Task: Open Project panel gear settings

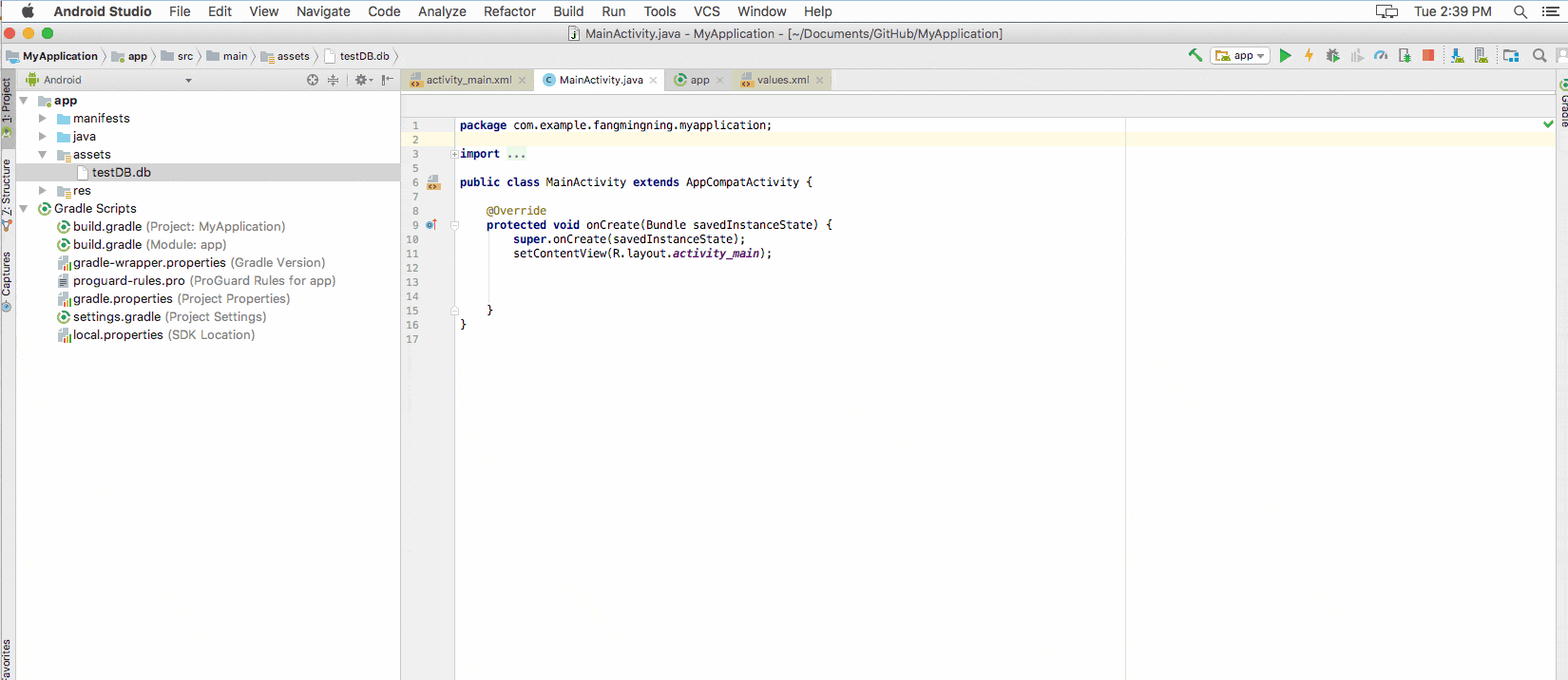Action: click(363, 80)
